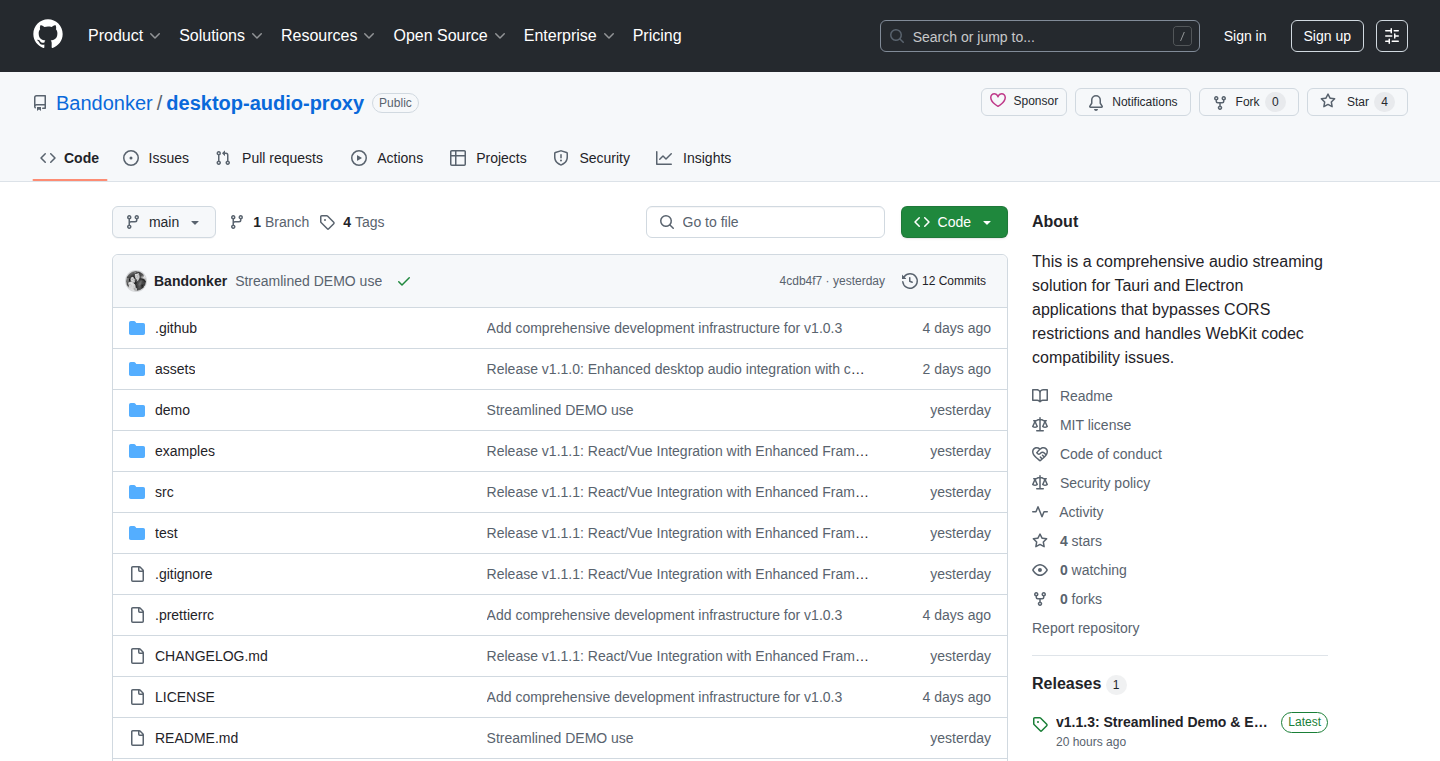Screen dimensions: 1440x761
Task: Open the Product dropdown menu
Action: click(124, 36)
